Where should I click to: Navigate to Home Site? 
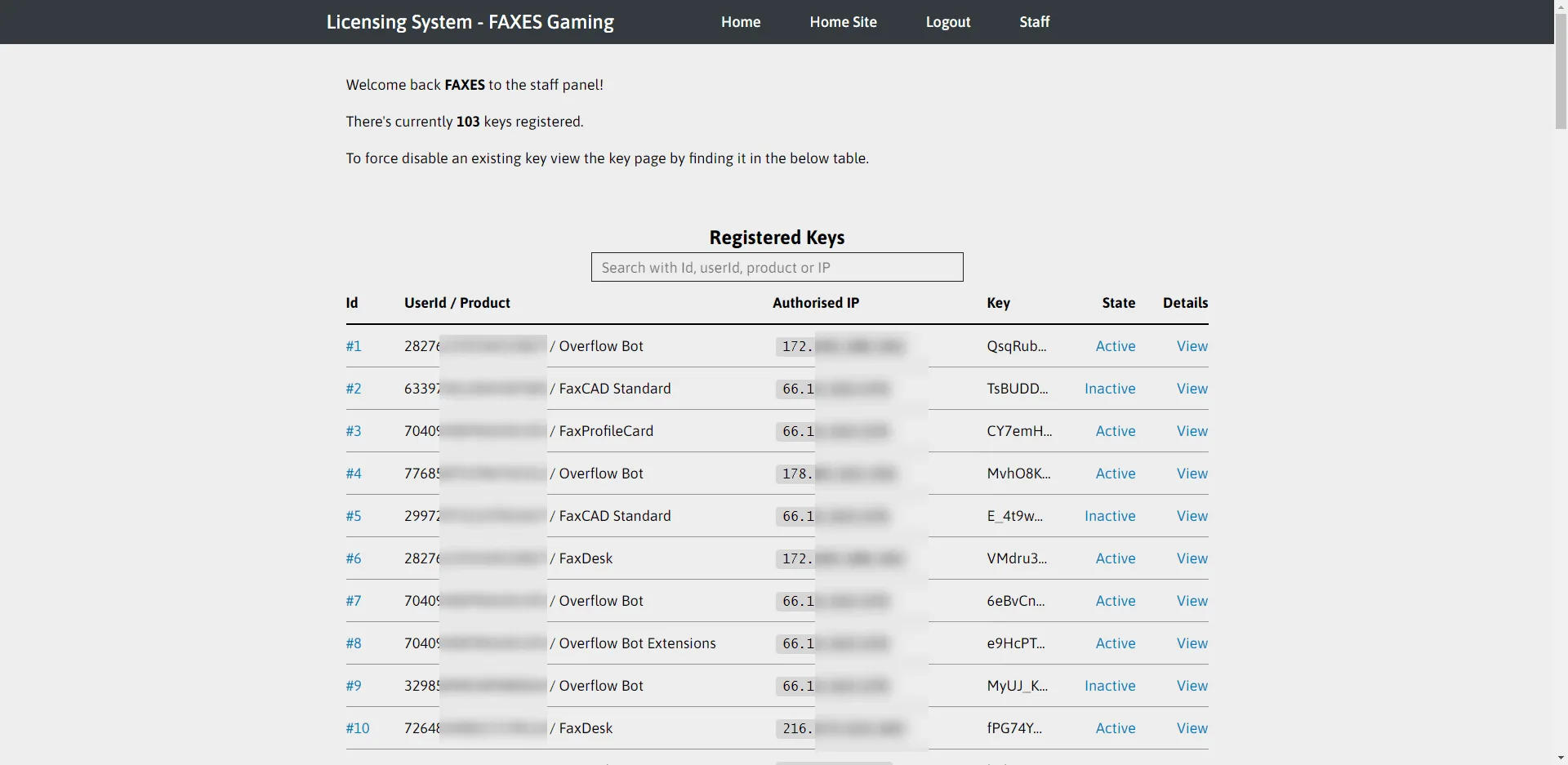(844, 22)
